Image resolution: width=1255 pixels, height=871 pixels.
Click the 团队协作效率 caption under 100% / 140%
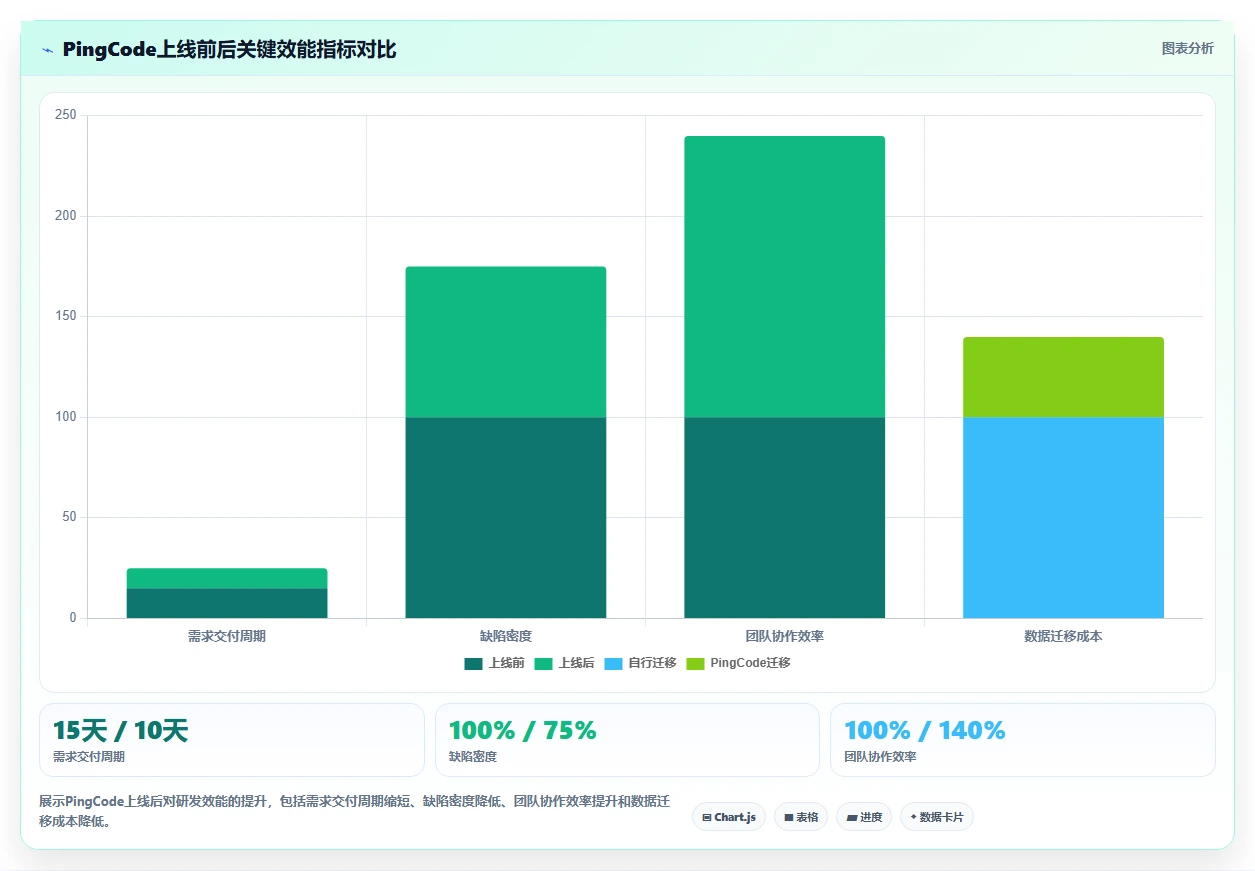(880, 757)
